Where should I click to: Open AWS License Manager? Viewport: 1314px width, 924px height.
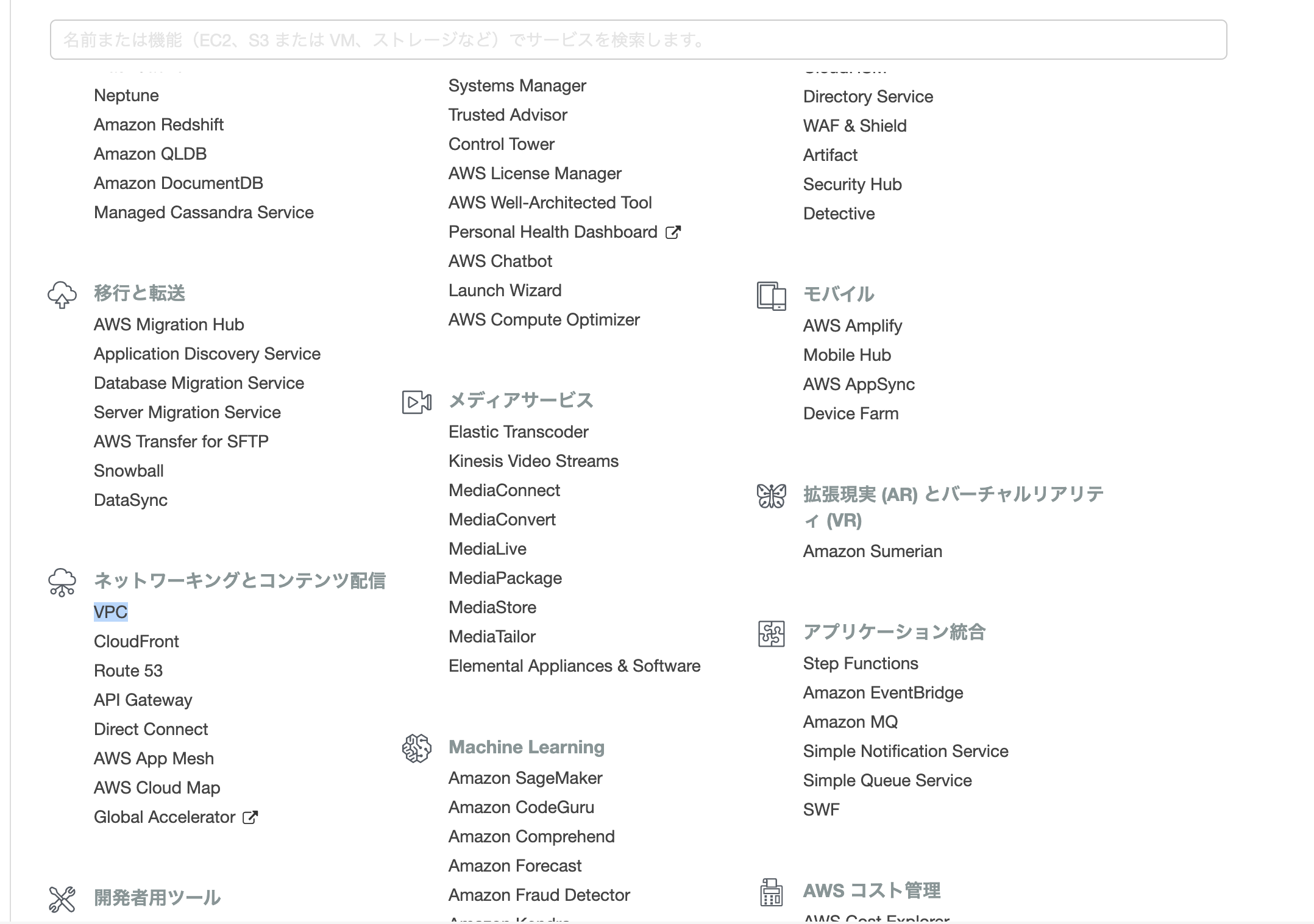[535, 173]
